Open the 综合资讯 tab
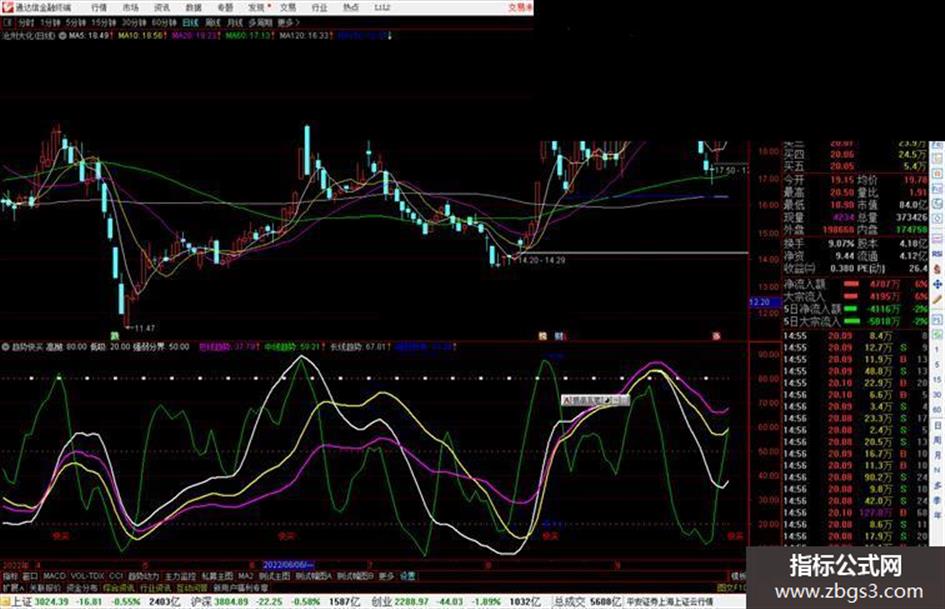This screenshot has height=609, width=945. [119, 587]
